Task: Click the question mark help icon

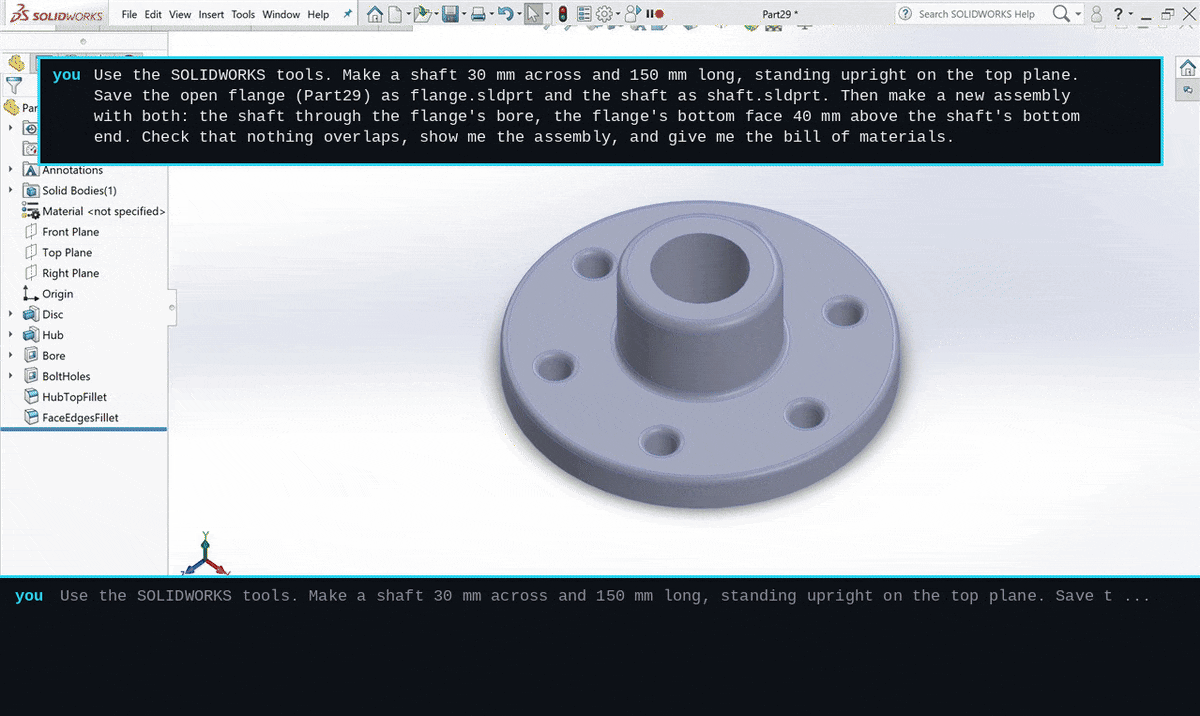Action: [x=1118, y=14]
